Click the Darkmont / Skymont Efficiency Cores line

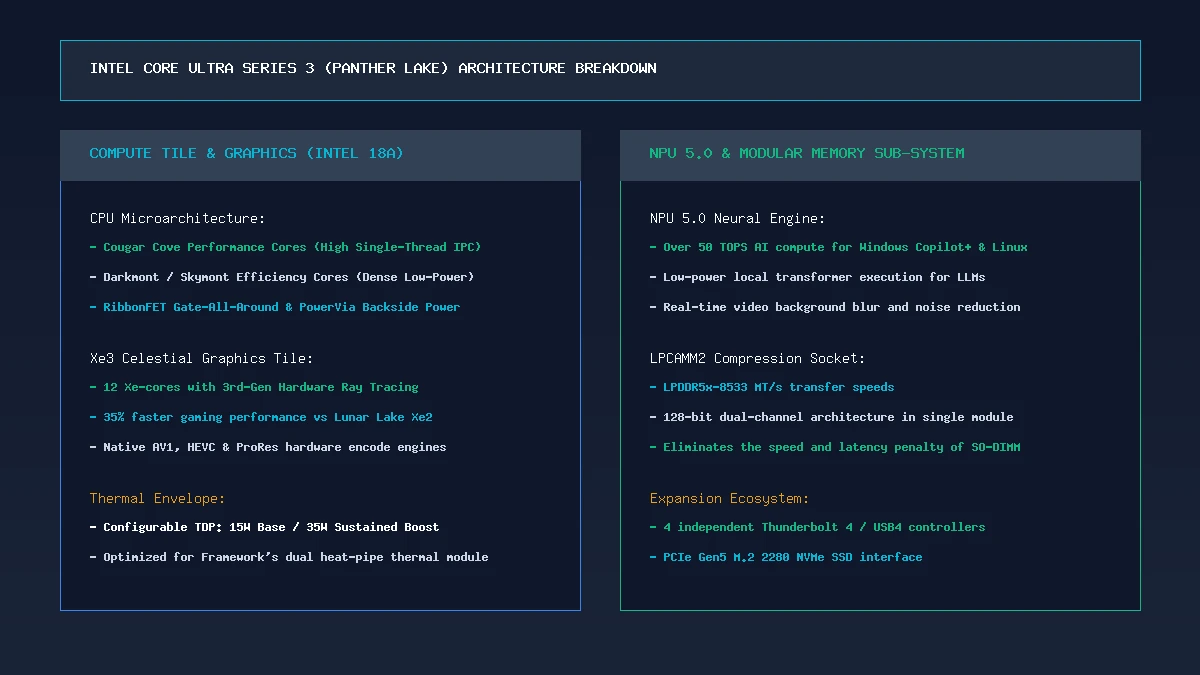tap(282, 277)
